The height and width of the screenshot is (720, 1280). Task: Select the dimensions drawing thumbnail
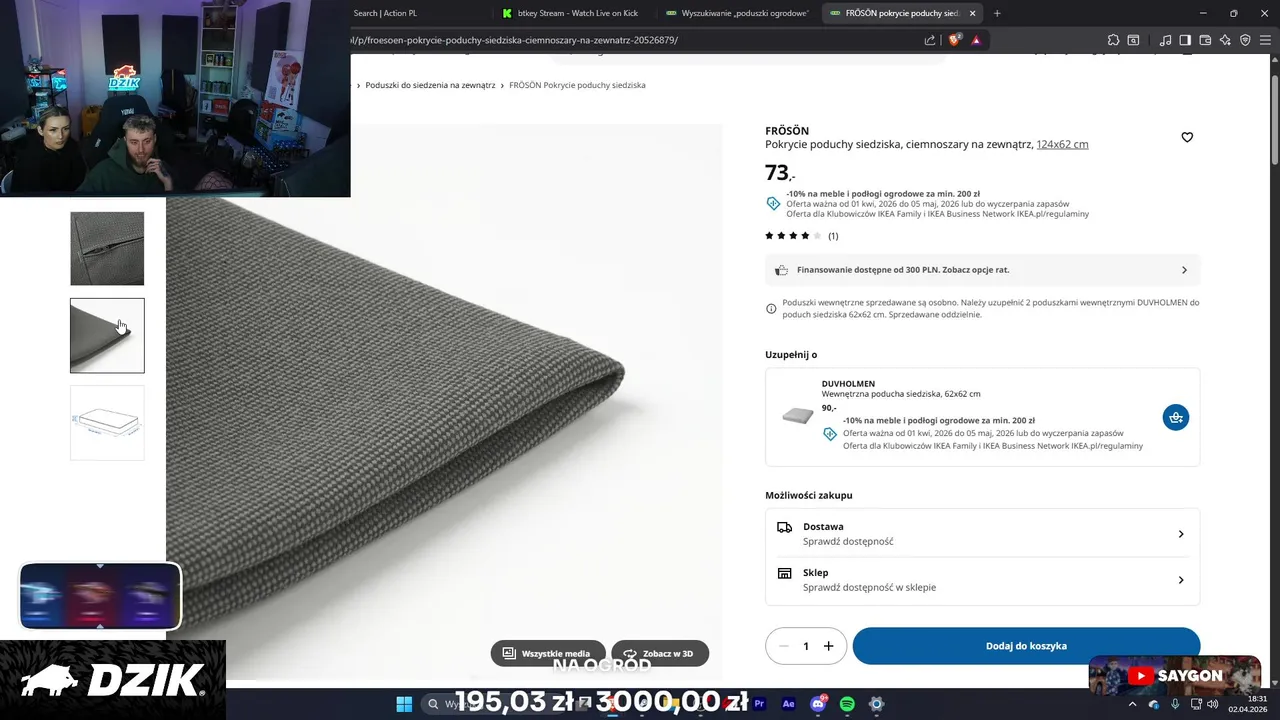(107, 423)
